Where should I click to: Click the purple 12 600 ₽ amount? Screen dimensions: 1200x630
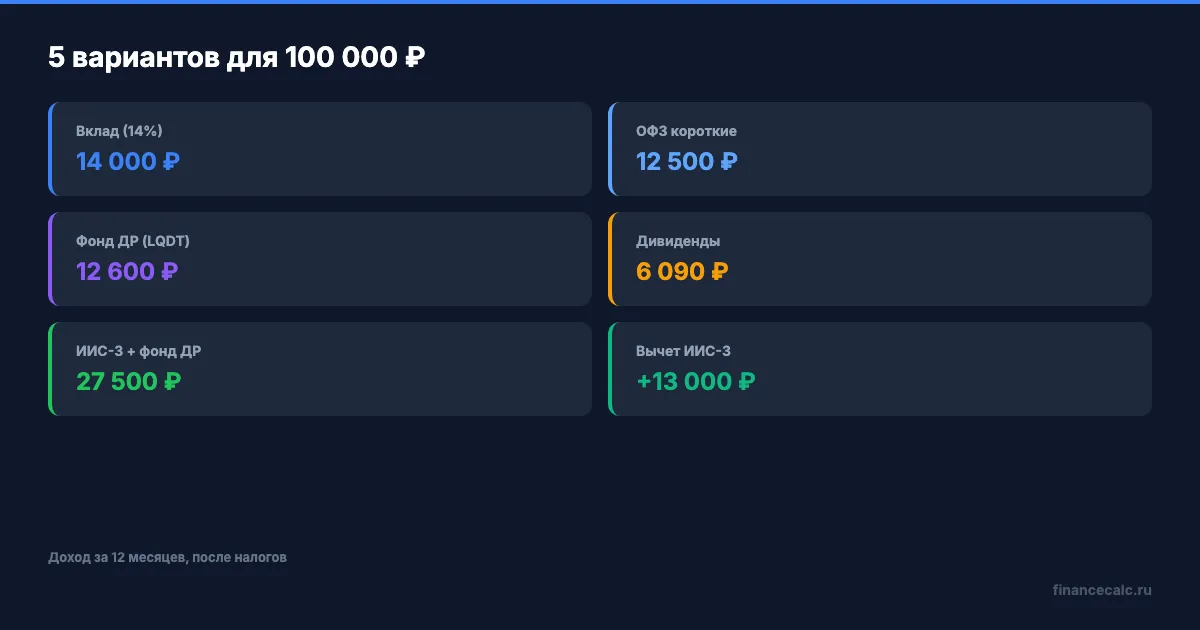(x=126, y=271)
